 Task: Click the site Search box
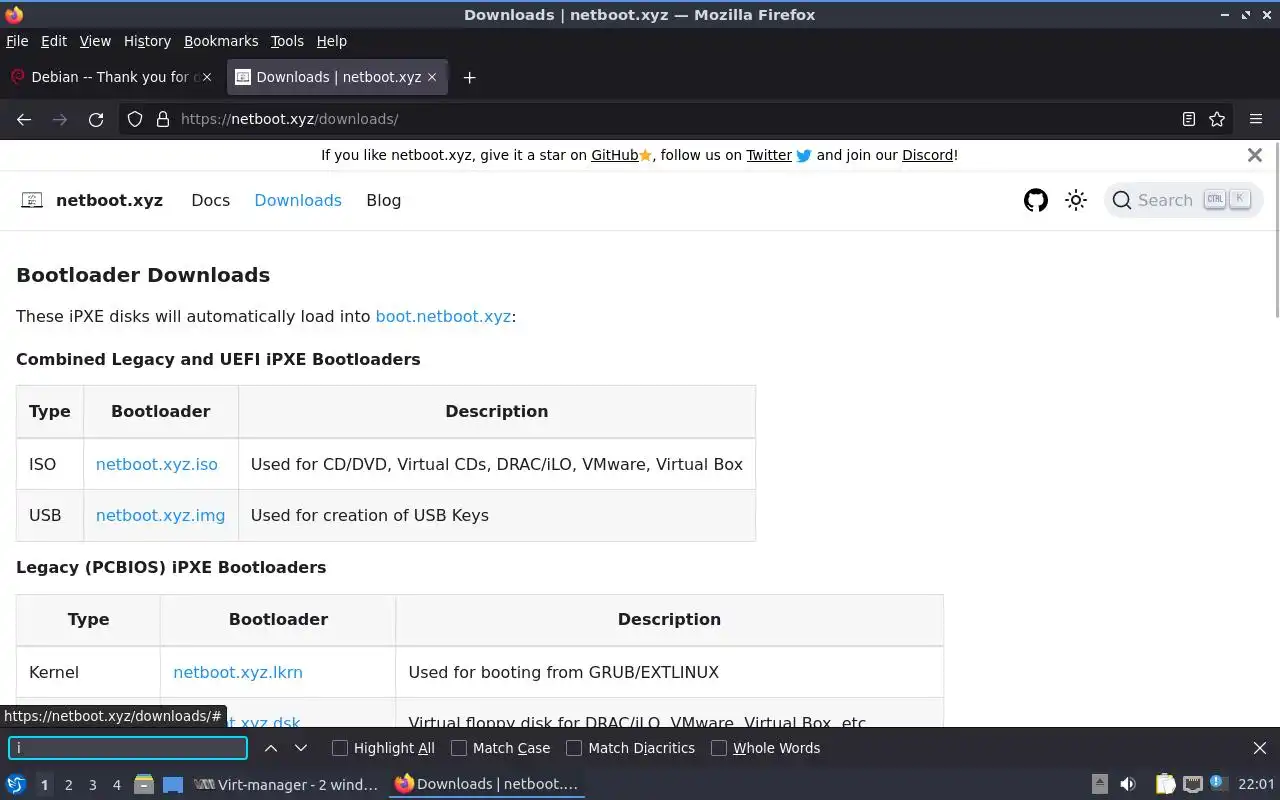coord(1183,200)
